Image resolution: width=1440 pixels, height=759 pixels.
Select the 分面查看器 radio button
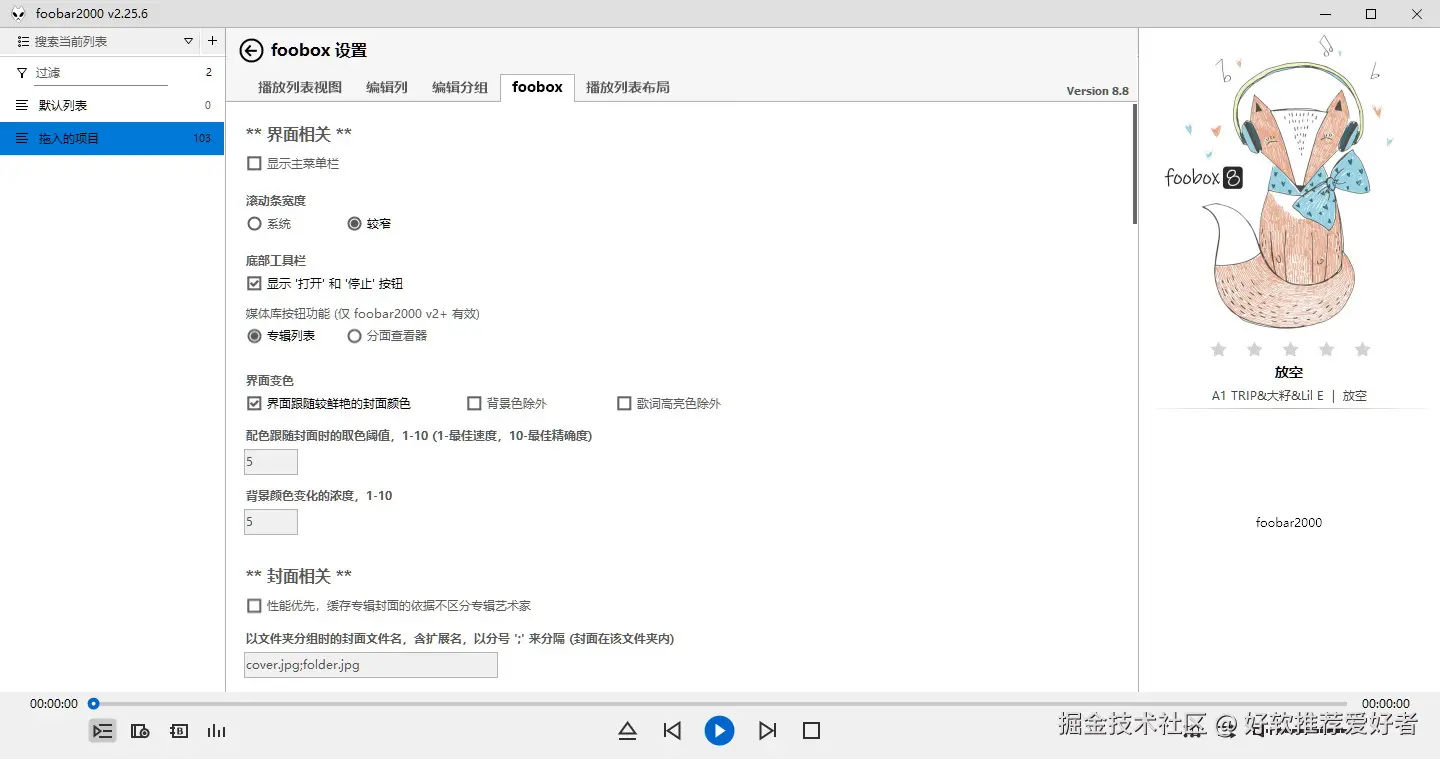tap(354, 336)
